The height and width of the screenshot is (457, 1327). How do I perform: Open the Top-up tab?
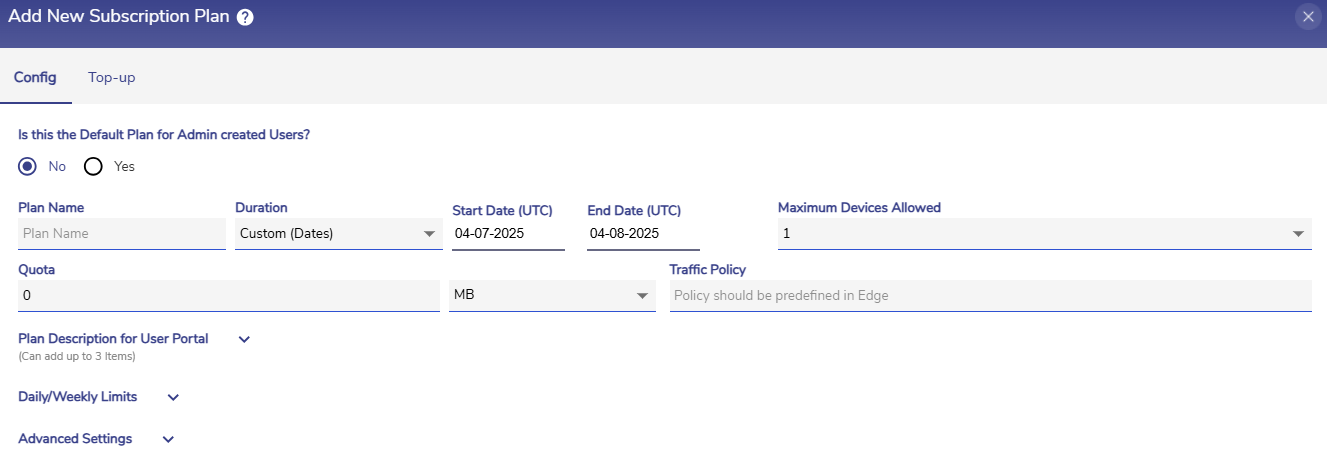pos(111,77)
